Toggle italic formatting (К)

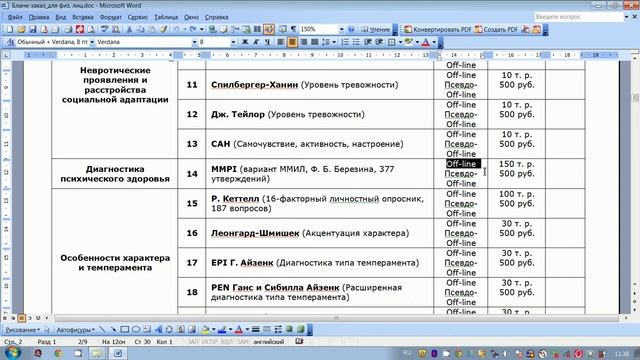(256, 42)
